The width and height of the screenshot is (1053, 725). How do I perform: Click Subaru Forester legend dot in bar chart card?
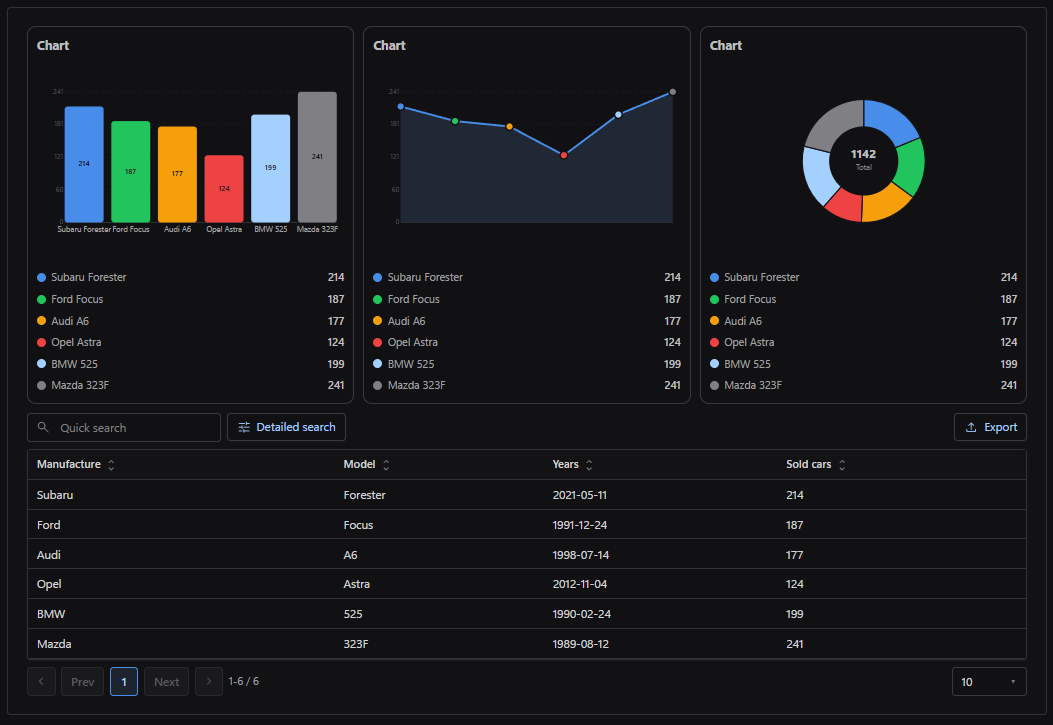[x=42, y=277]
